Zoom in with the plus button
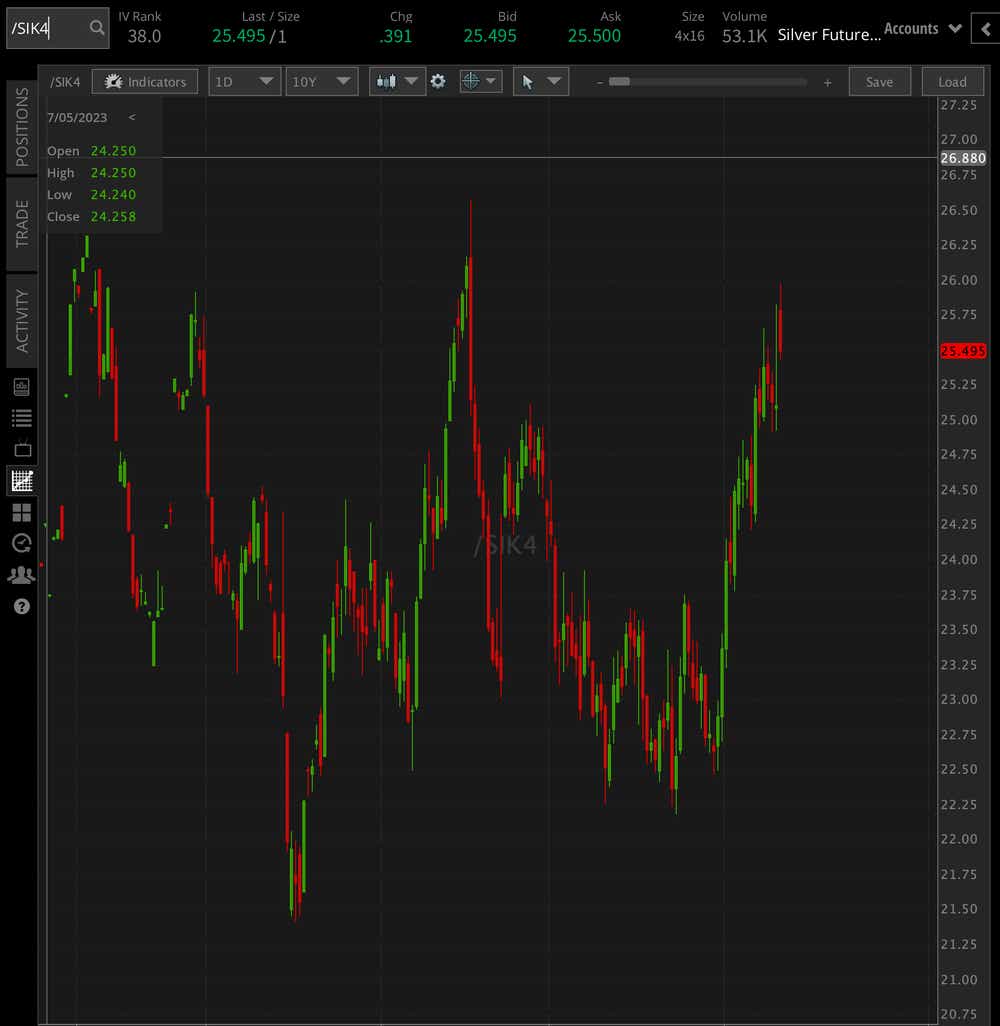 tap(827, 82)
